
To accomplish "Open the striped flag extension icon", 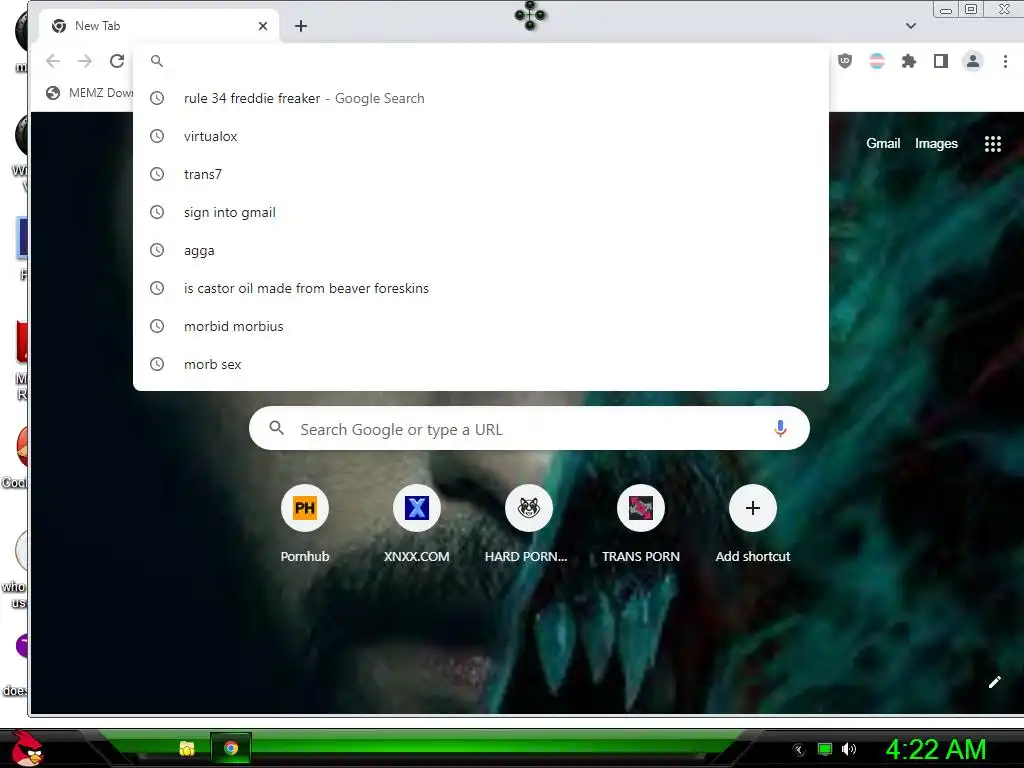I will (x=877, y=61).
